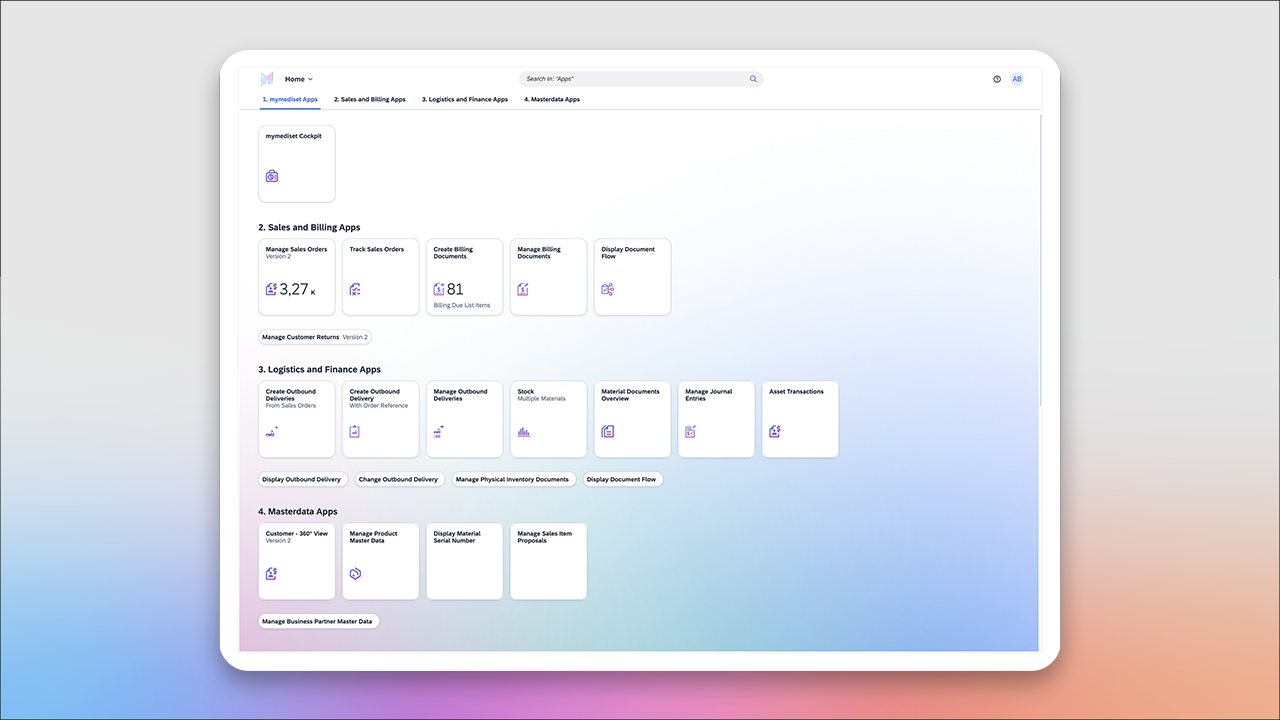Open the Manage Sales Item Proposals tile
Viewport: 1280px width, 720px height.
(x=549, y=561)
